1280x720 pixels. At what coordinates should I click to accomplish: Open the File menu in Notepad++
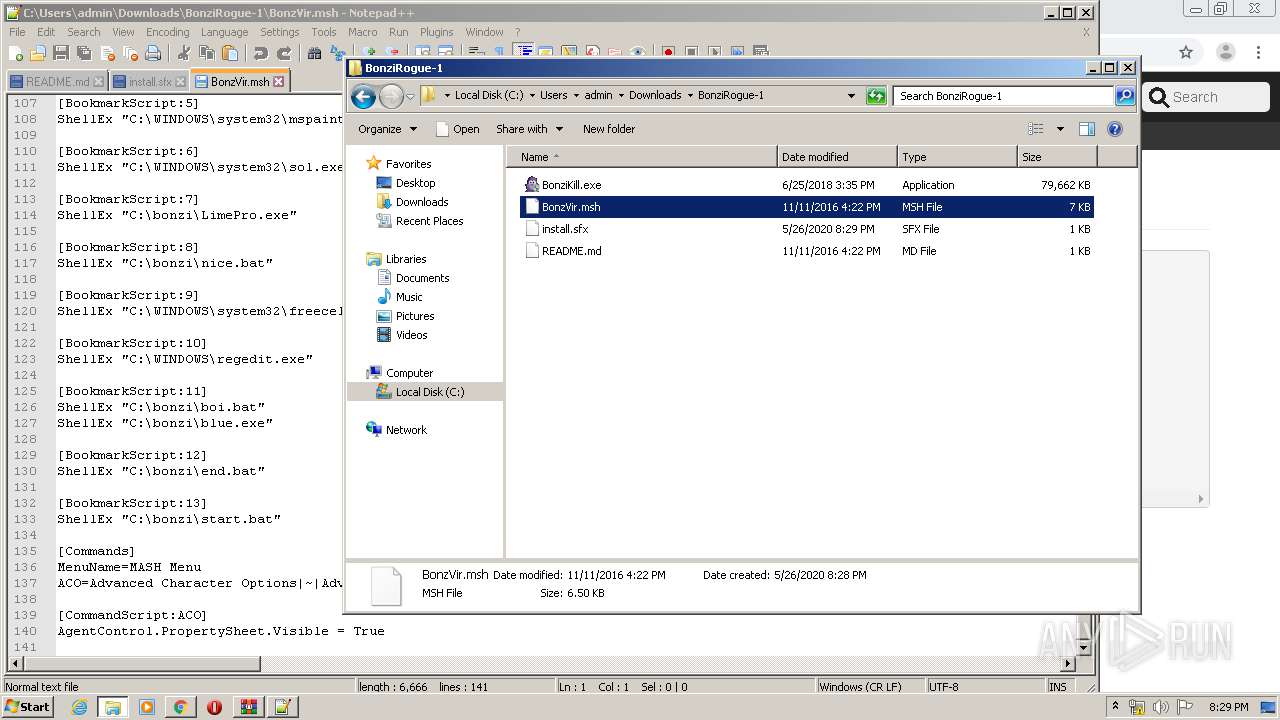click(x=17, y=32)
